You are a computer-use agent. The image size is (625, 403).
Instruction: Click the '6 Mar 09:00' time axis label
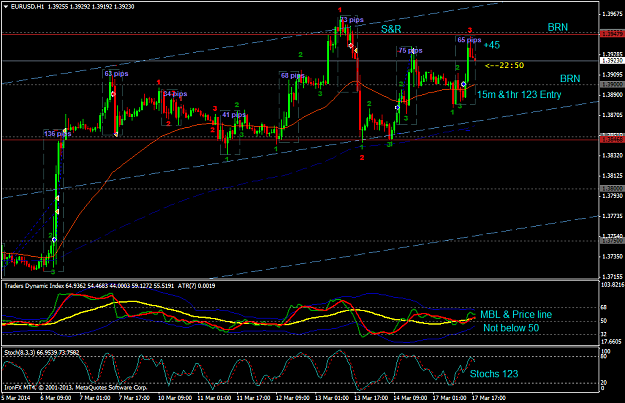coord(56,398)
